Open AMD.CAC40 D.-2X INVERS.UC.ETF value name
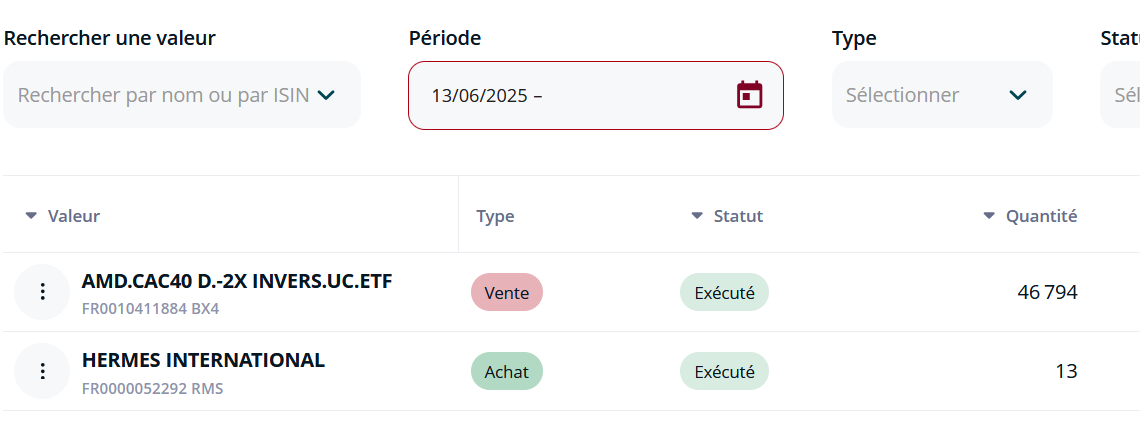 [237, 282]
